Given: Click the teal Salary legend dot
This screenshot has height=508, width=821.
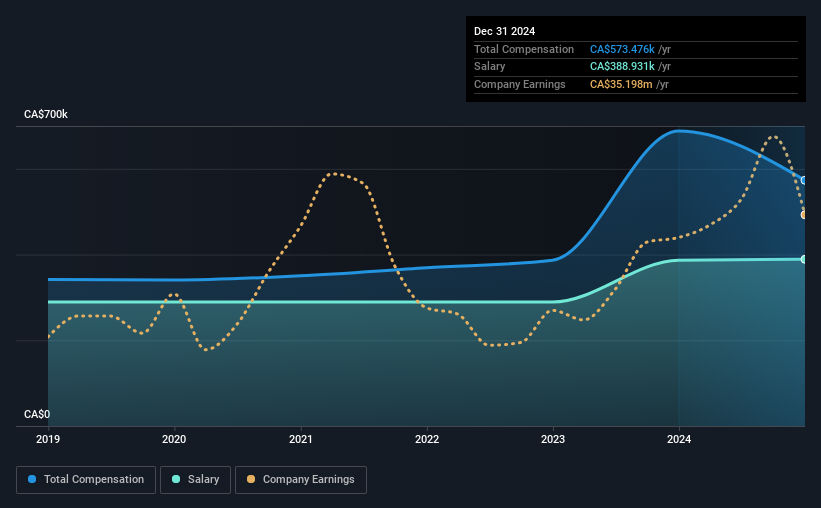Looking at the screenshot, I should coord(176,479).
